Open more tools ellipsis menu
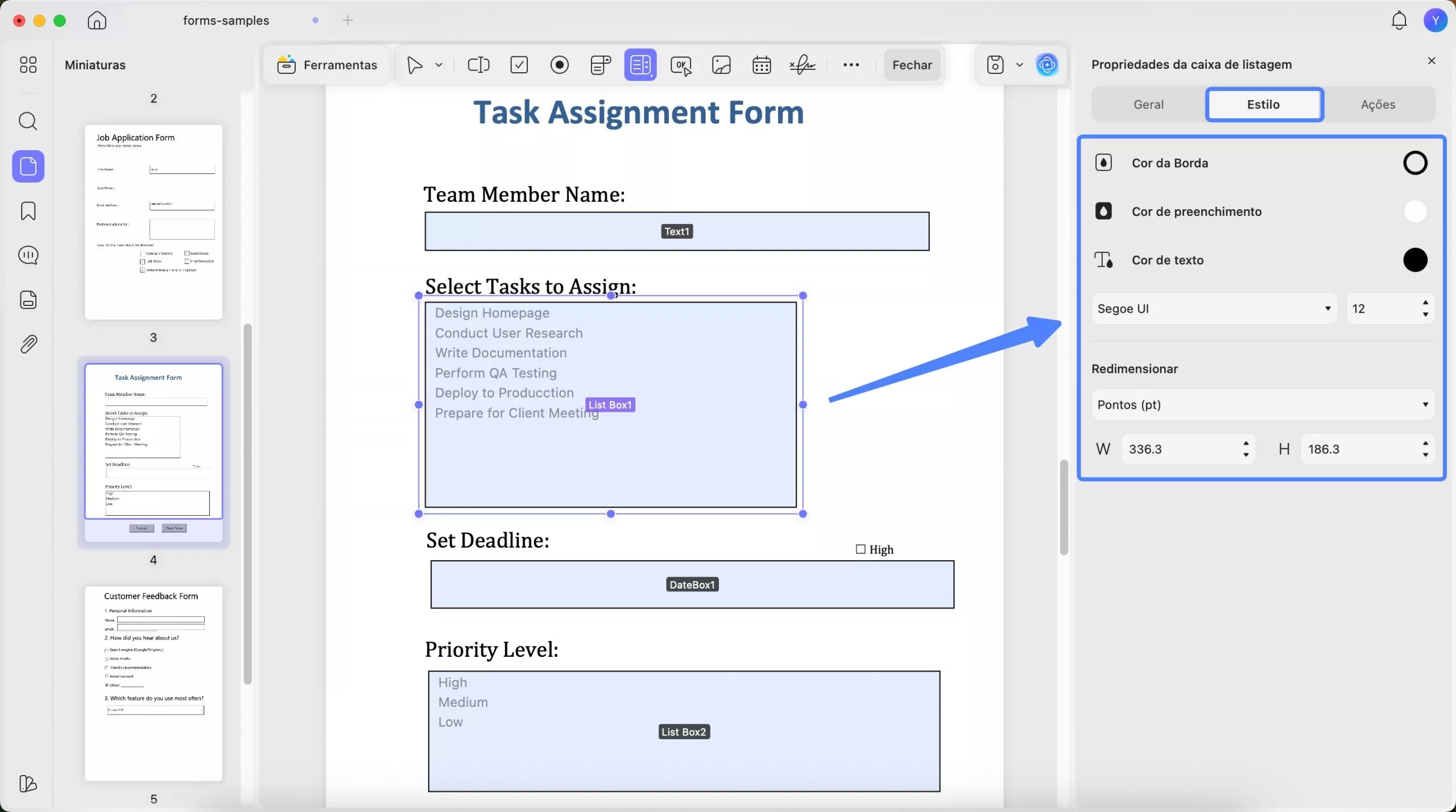1456x812 pixels. pos(851,65)
